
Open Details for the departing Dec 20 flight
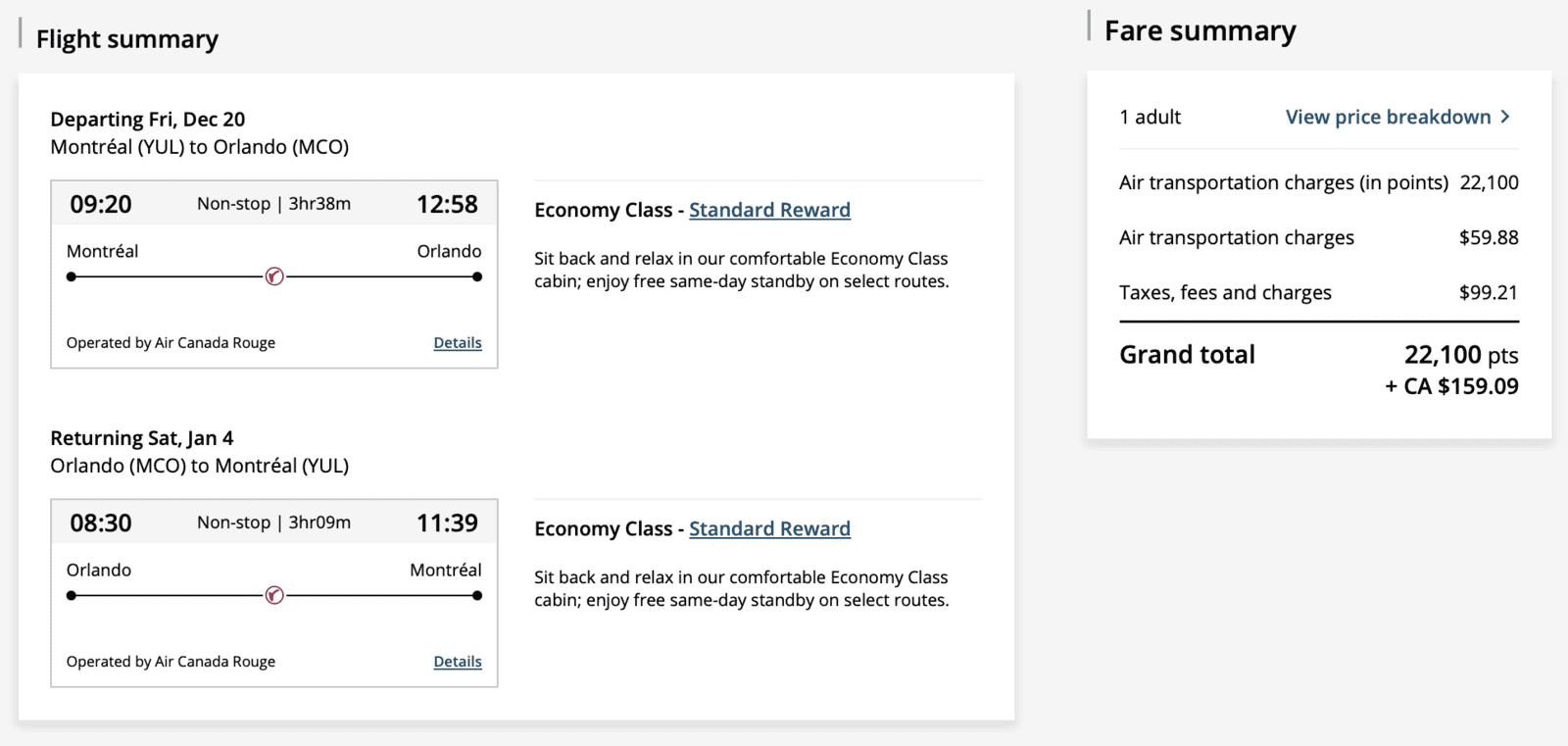(457, 342)
